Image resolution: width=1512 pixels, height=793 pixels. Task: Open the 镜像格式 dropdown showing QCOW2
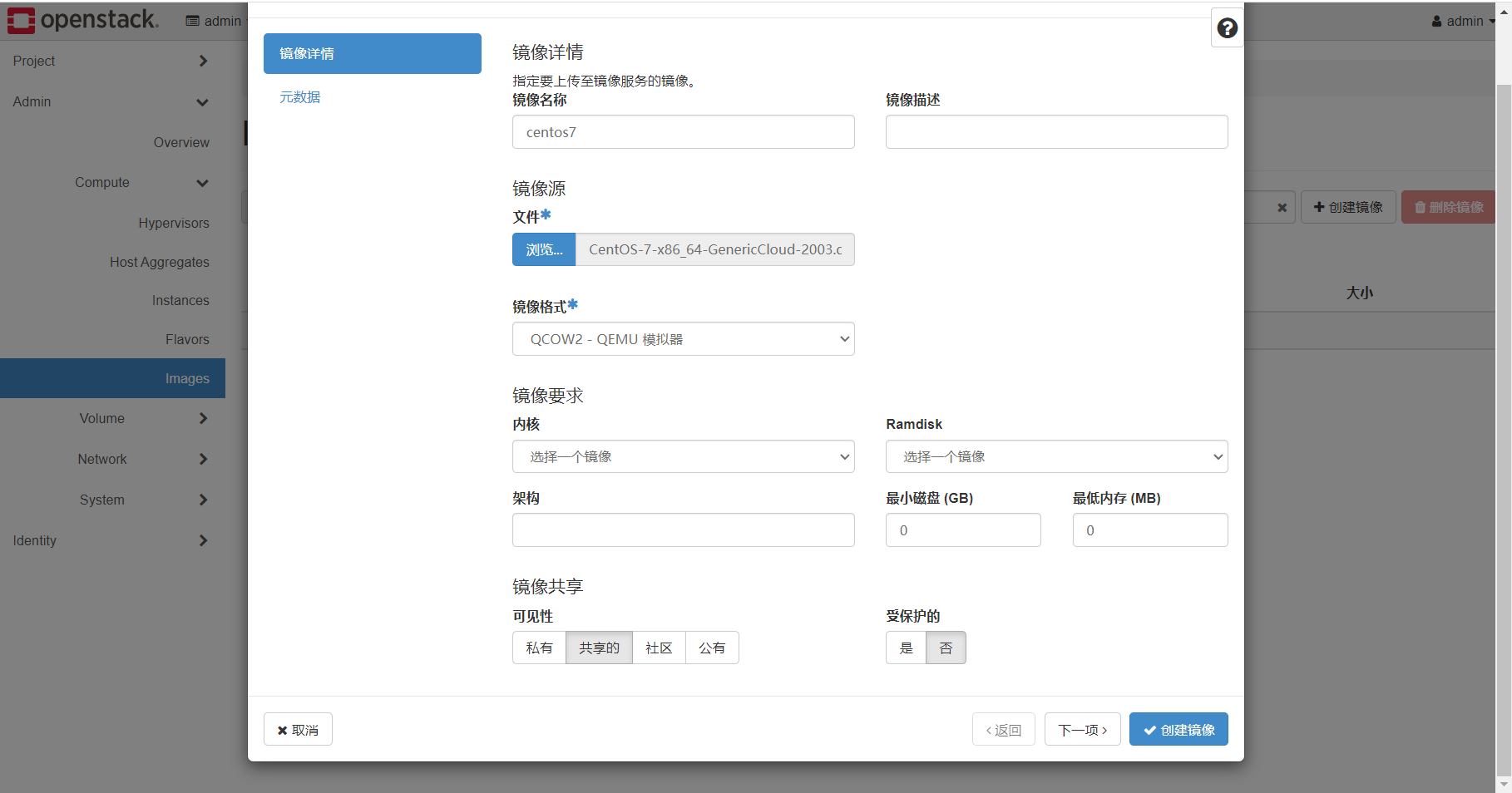(684, 339)
